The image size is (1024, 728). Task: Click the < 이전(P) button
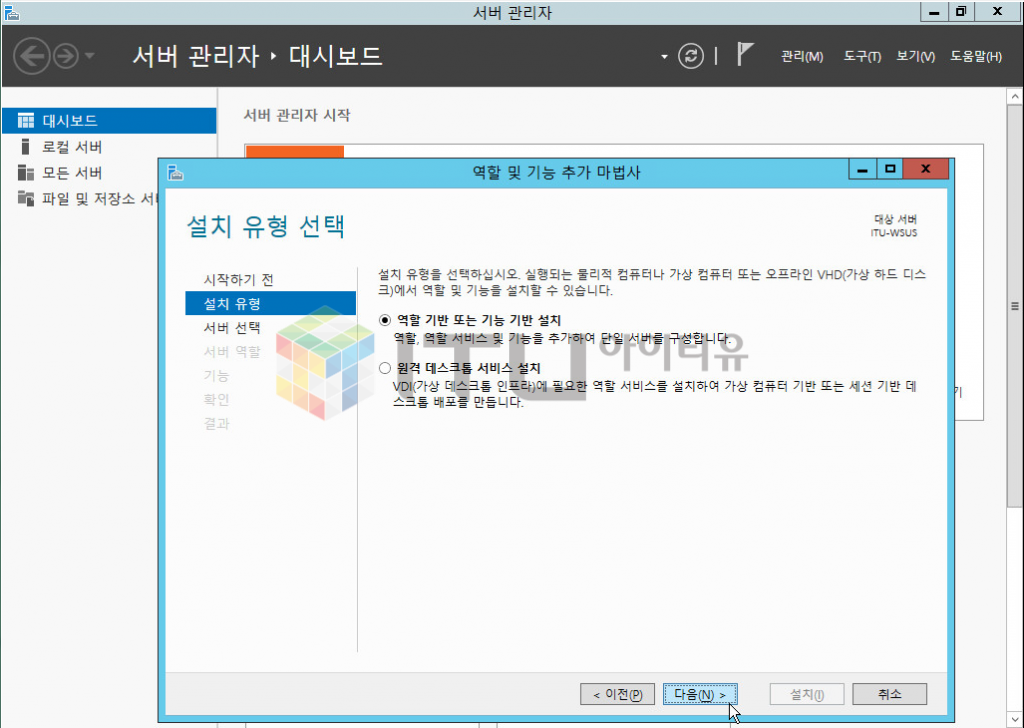617,694
